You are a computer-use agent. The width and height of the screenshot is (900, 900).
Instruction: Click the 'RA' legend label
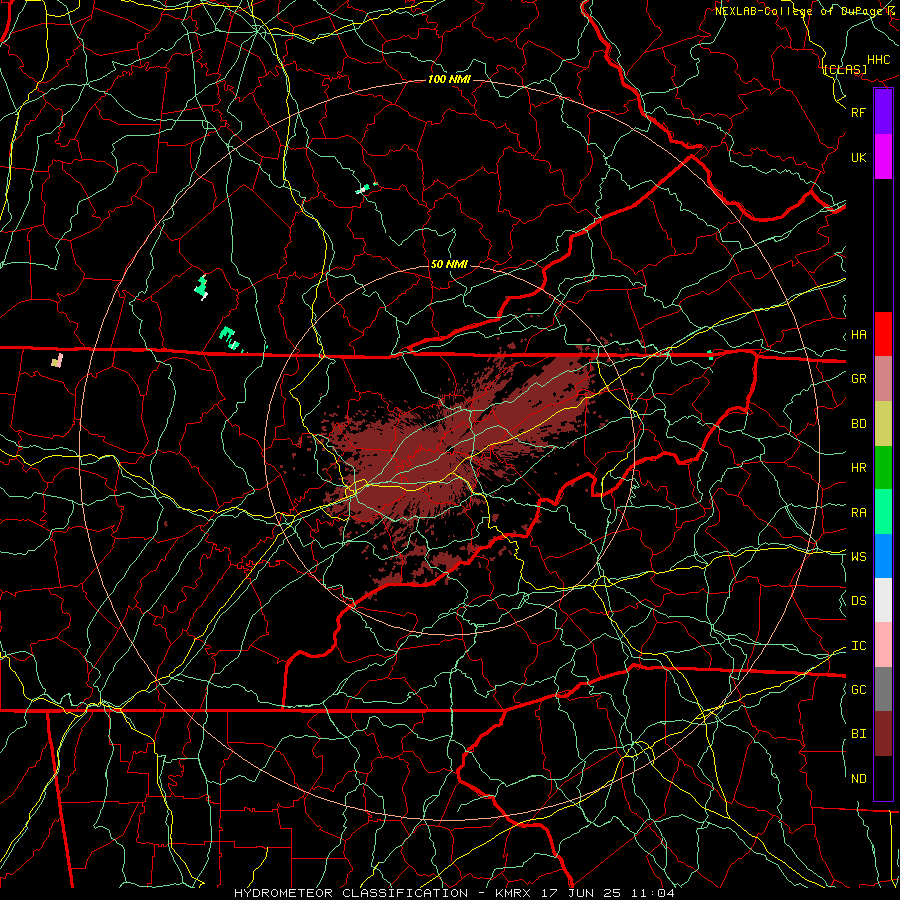coord(858,513)
